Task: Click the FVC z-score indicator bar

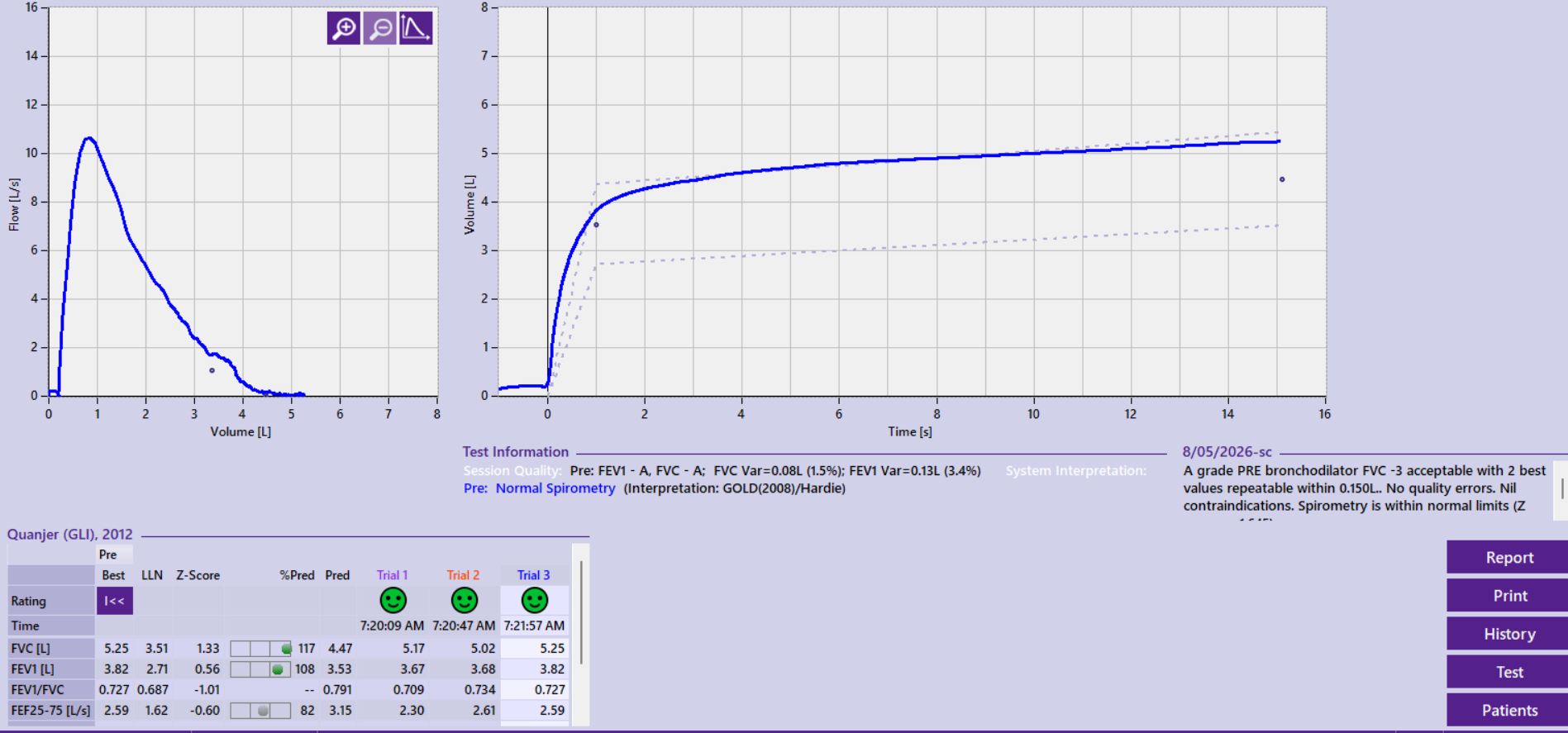Action: (260, 649)
